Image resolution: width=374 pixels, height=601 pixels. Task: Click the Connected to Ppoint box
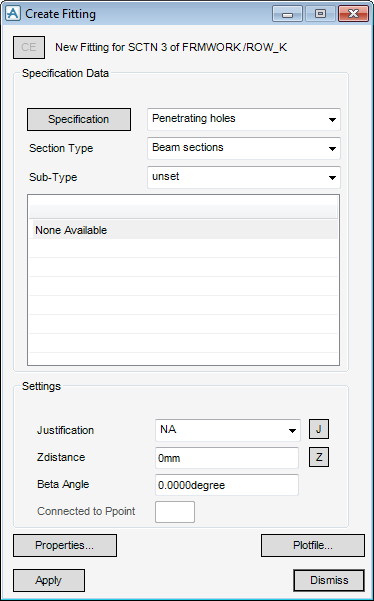(175, 512)
